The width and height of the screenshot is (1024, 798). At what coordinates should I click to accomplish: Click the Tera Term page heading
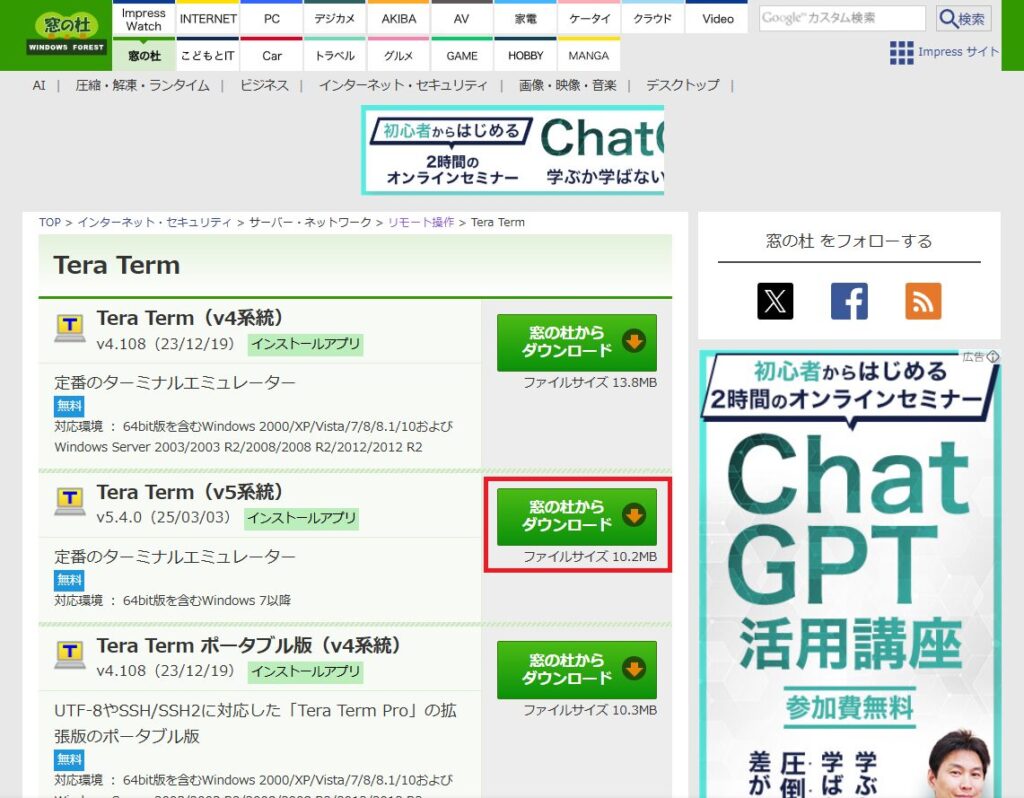pos(116,265)
